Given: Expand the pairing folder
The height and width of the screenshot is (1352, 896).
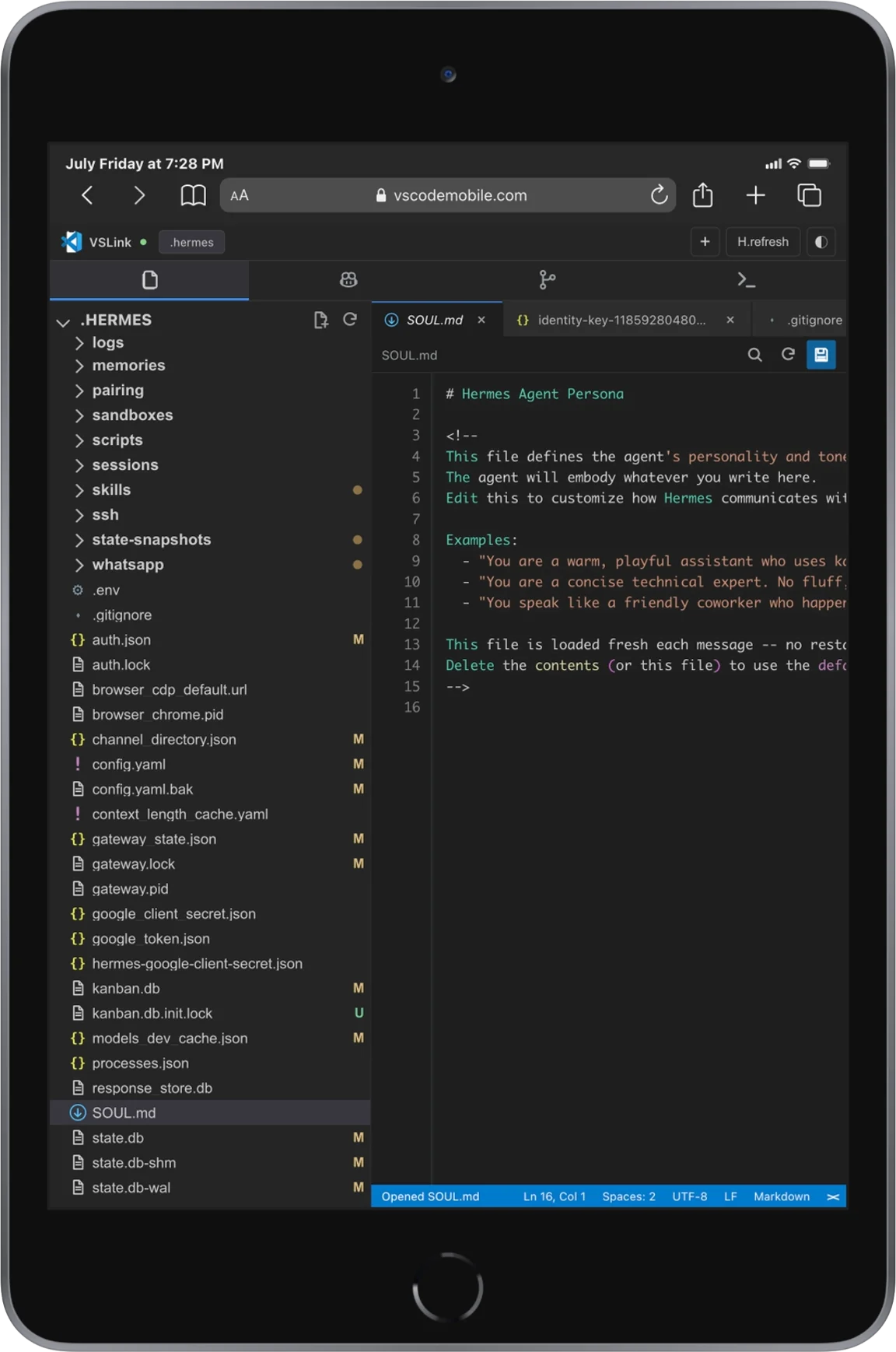Looking at the screenshot, I should point(210,391).
